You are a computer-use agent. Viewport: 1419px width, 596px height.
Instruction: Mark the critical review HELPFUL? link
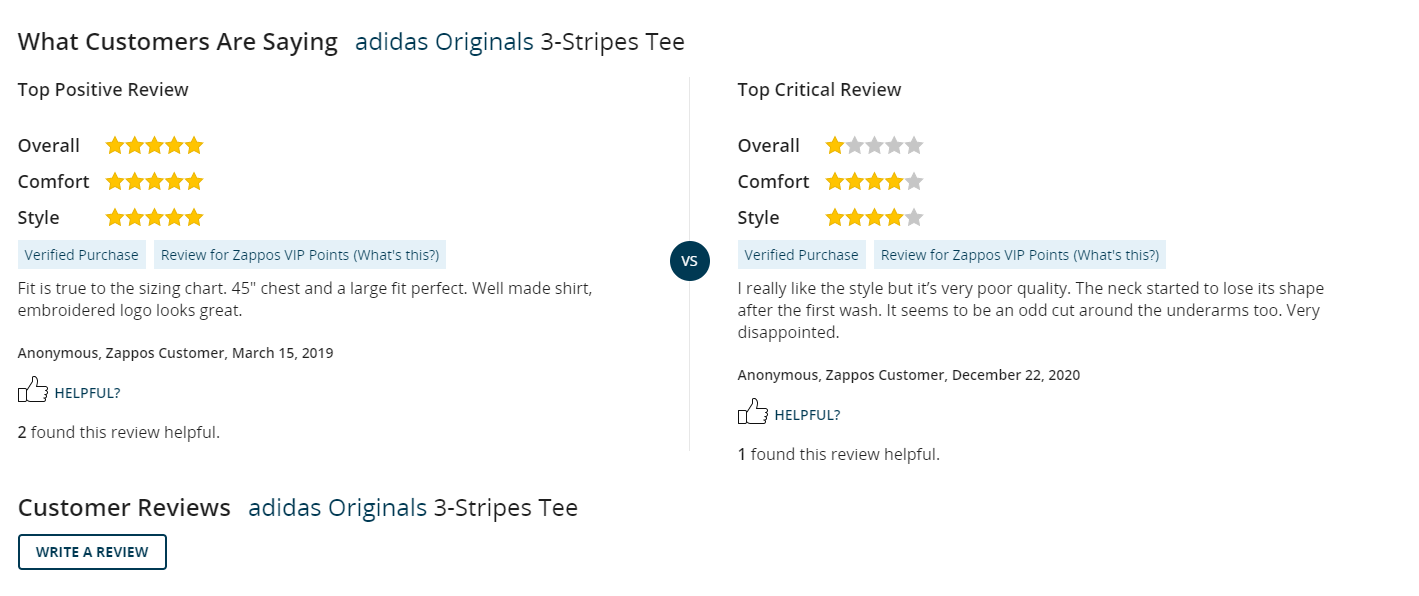(807, 415)
